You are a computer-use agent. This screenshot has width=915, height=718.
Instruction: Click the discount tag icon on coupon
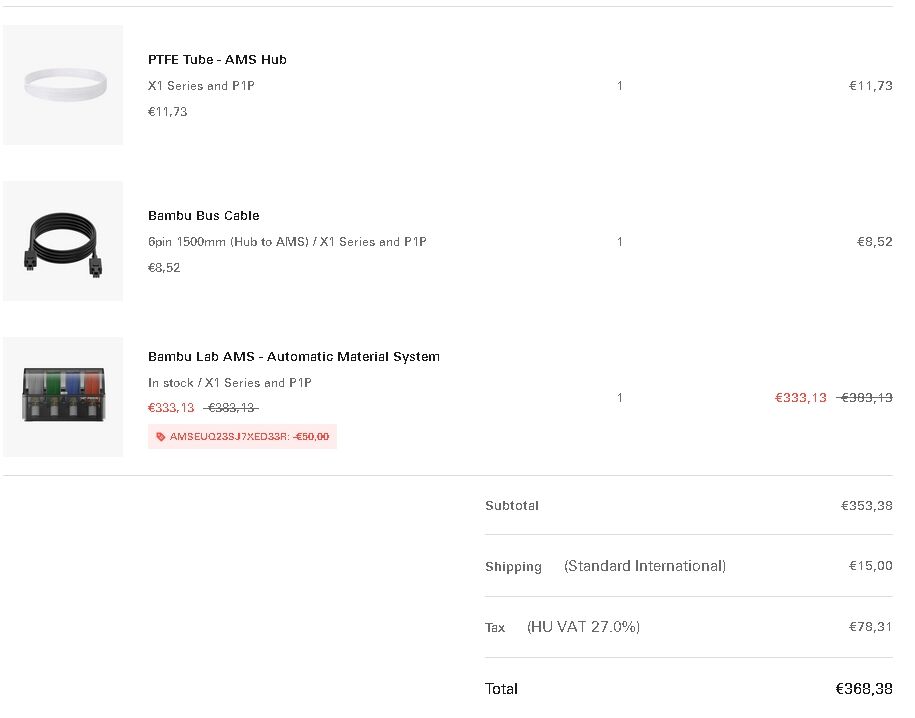(x=160, y=437)
